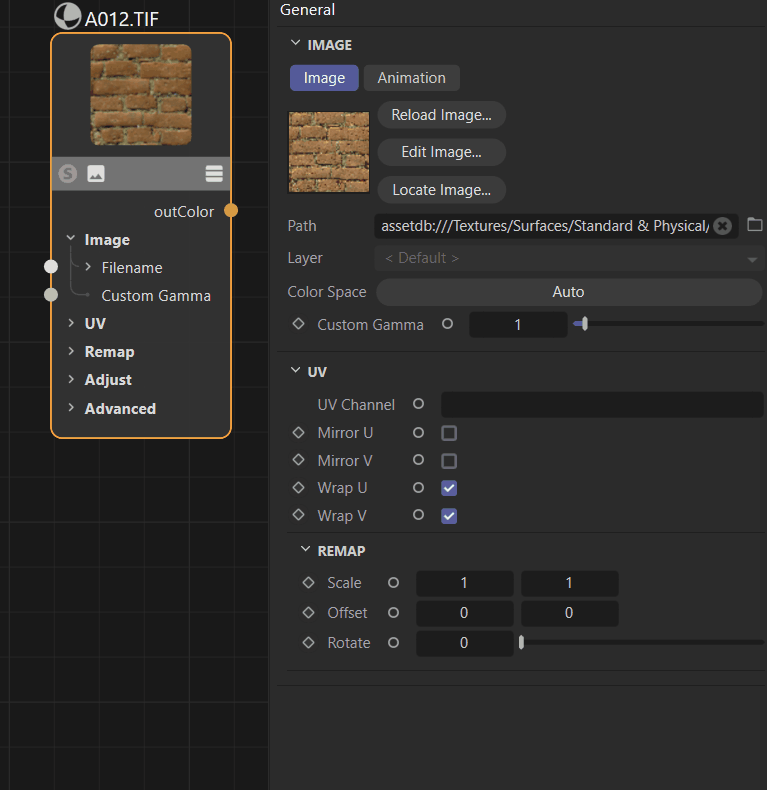Click the UV Channel input field

tap(601, 405)
